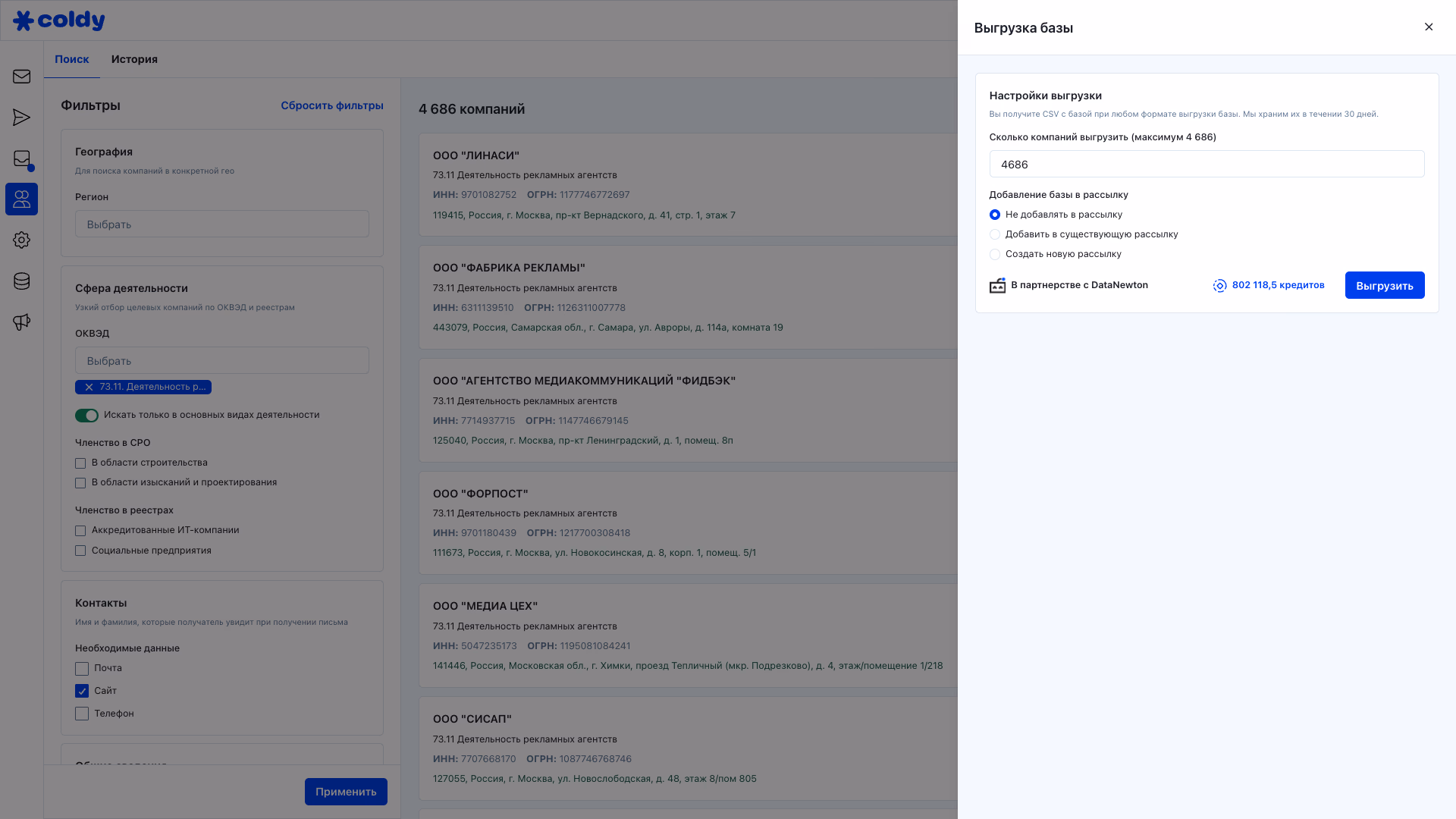This screenshot has height=819, width=1456.
Task: Open the mail envelope sidebar icon
Action: [x=21, y=77]
